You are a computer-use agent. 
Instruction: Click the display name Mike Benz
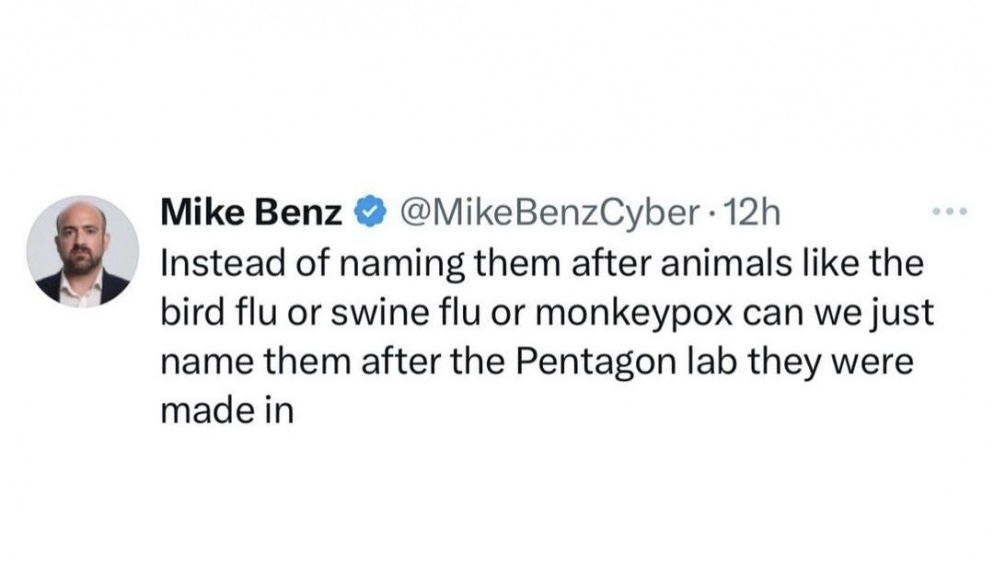pyautogui.click(x=252, y=213)
